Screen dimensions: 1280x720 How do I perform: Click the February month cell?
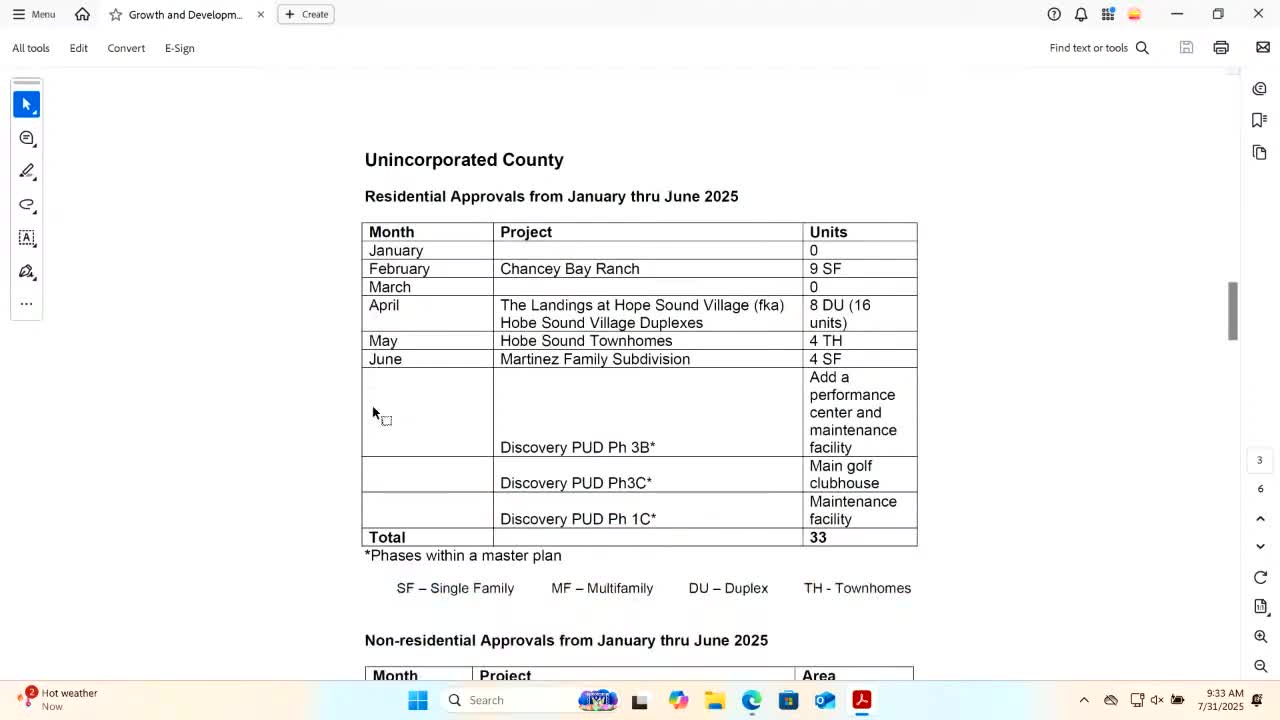tap(427, 269)
